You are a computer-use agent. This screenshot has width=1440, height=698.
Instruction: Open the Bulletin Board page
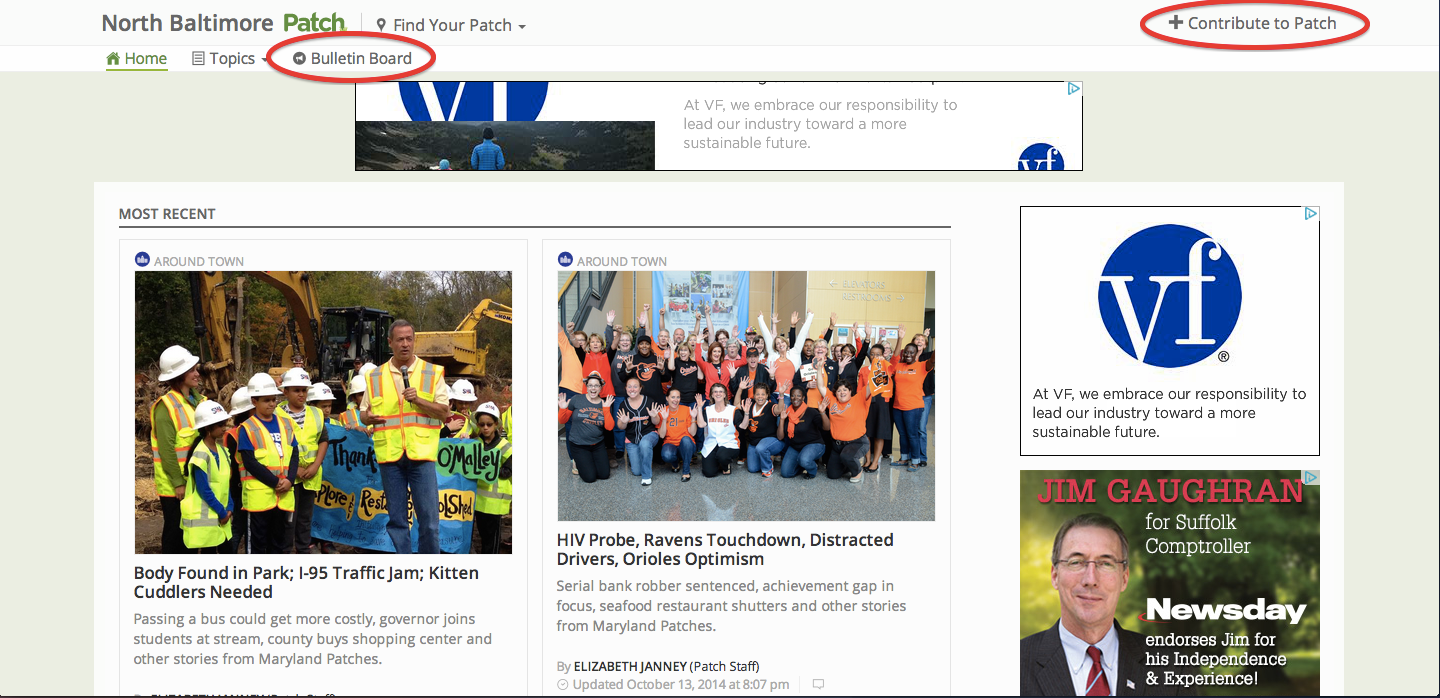click(x=361, y=59)
